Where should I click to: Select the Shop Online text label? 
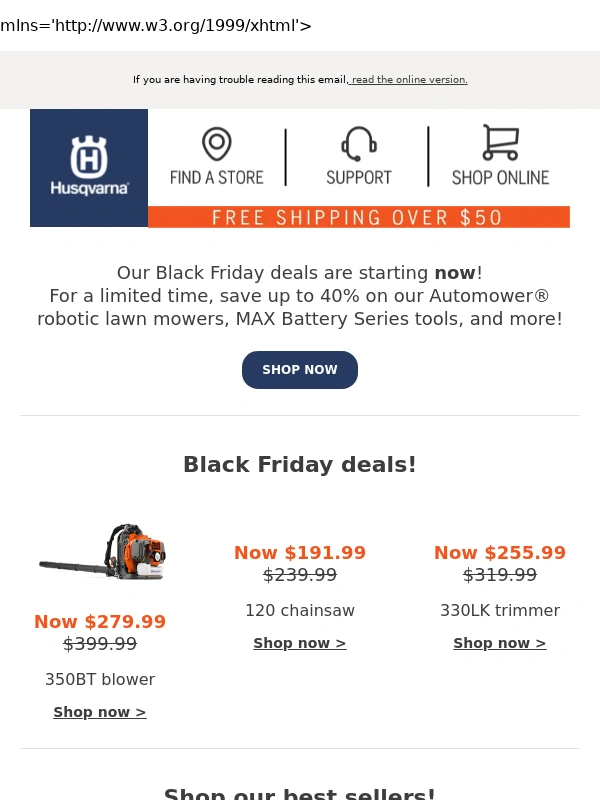coord(500,178)
